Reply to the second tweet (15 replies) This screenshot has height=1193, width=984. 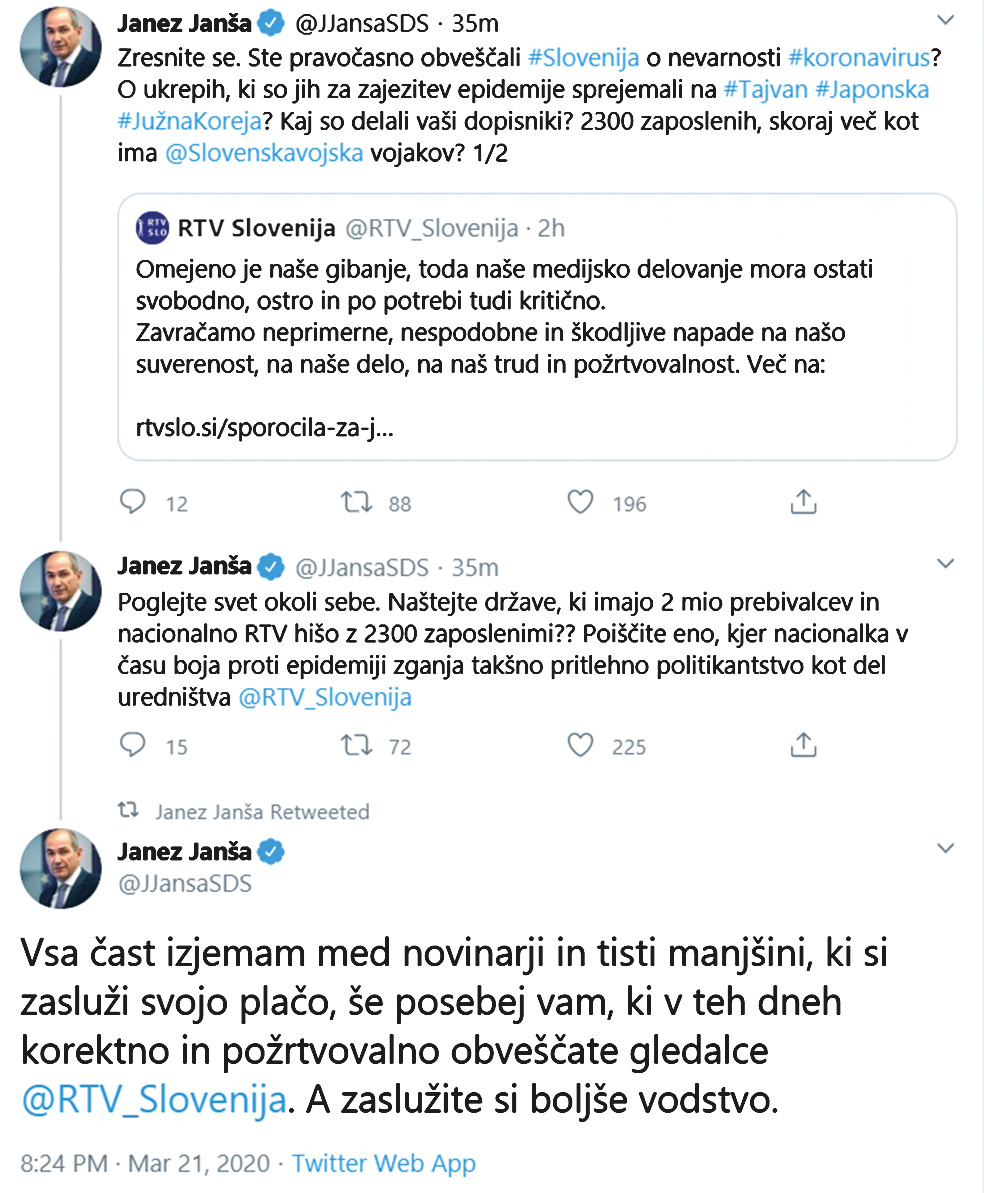coord(133,745)
